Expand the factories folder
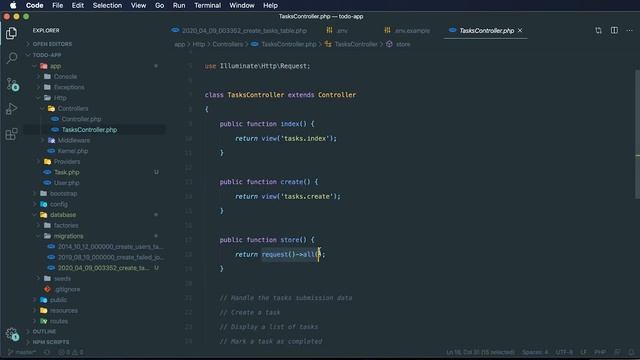 click(66, 225)
